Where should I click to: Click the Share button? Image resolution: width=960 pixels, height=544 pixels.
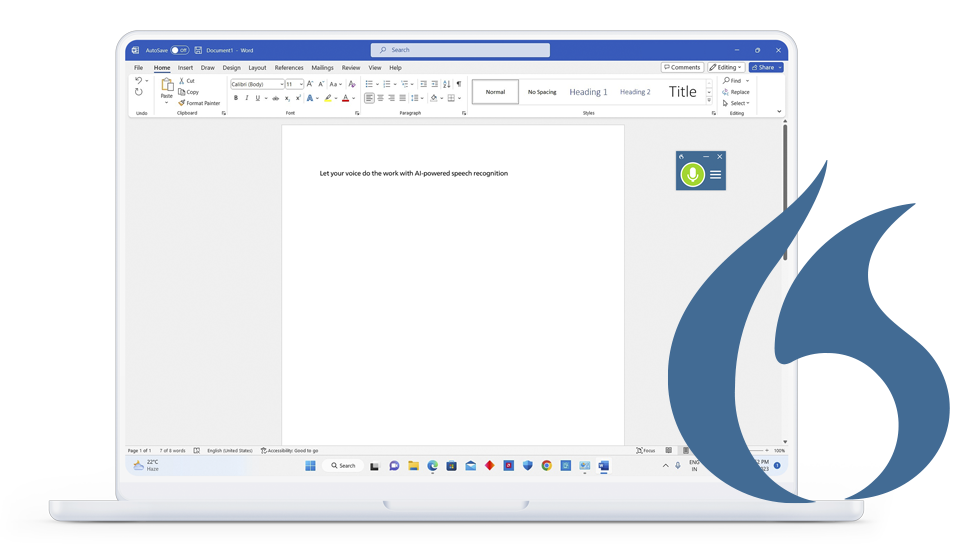(x=765, y=67)
